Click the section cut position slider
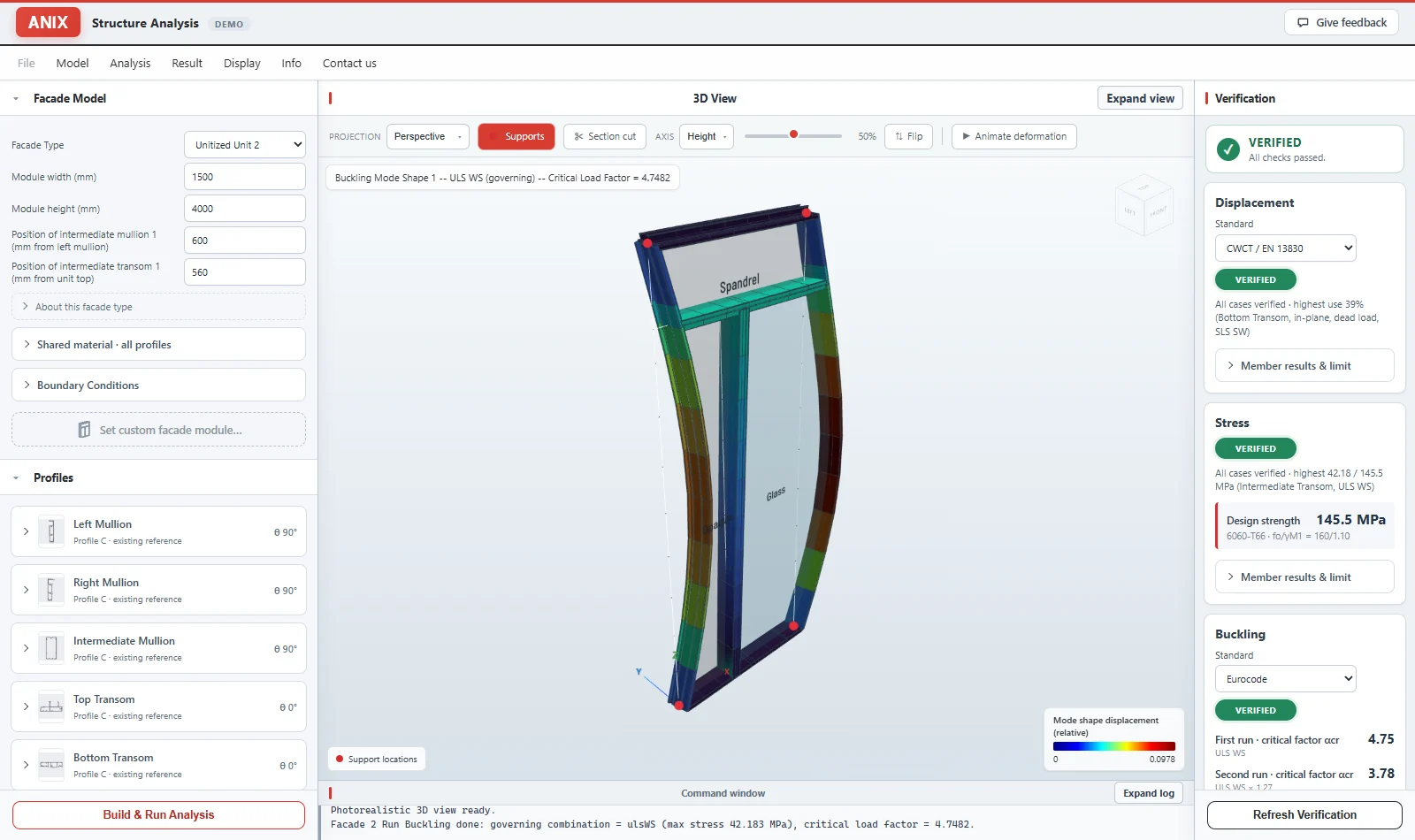 [x=793, y=135]
